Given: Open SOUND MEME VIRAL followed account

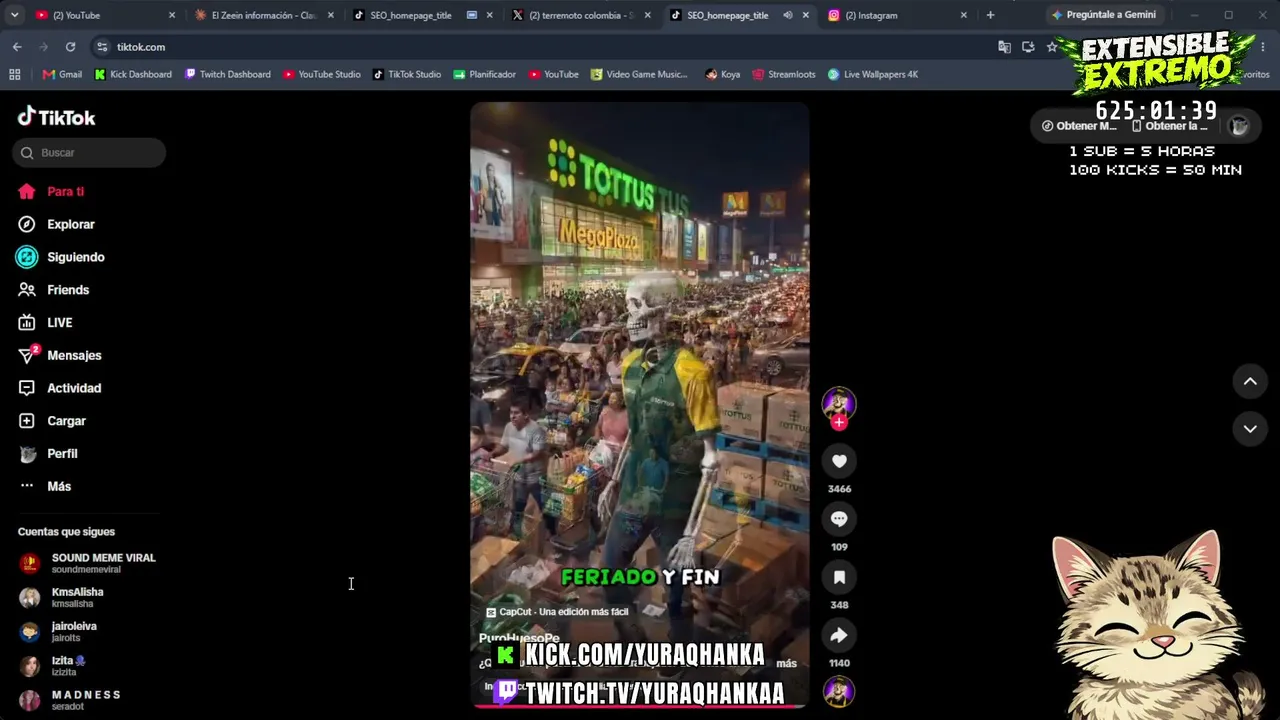Looking at the screenshot, I should pyautogui.click(x=88, y=563).
